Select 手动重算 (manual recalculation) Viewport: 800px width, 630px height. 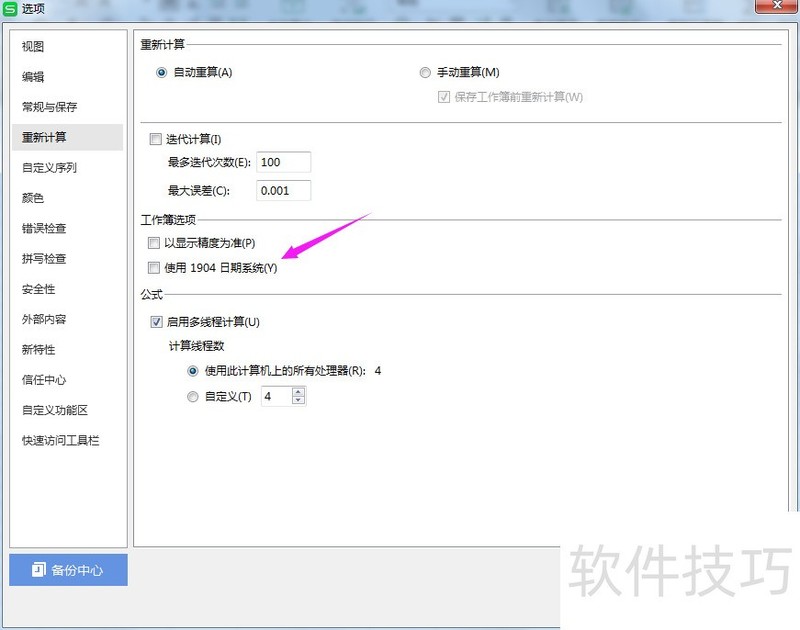[425, 73]
